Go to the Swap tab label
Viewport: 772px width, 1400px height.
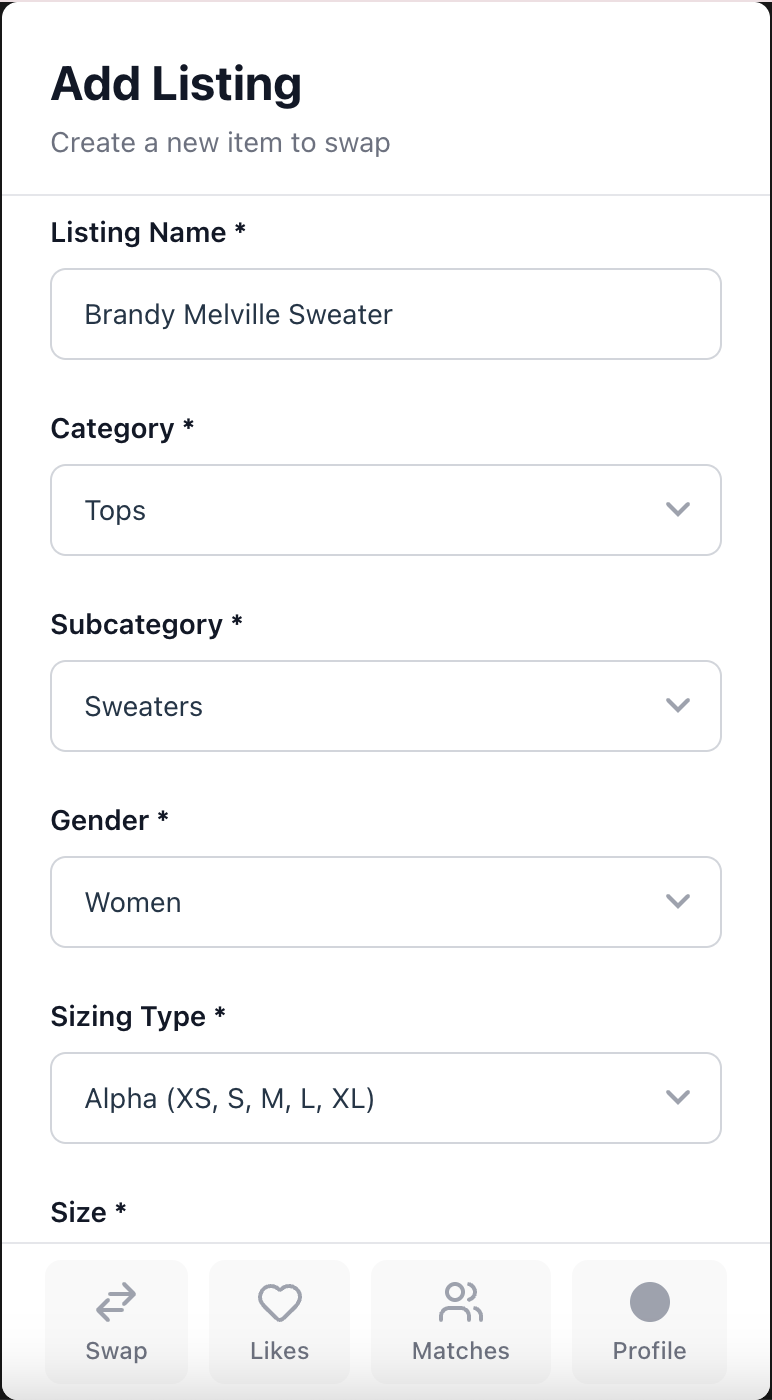pos(116,1351)
